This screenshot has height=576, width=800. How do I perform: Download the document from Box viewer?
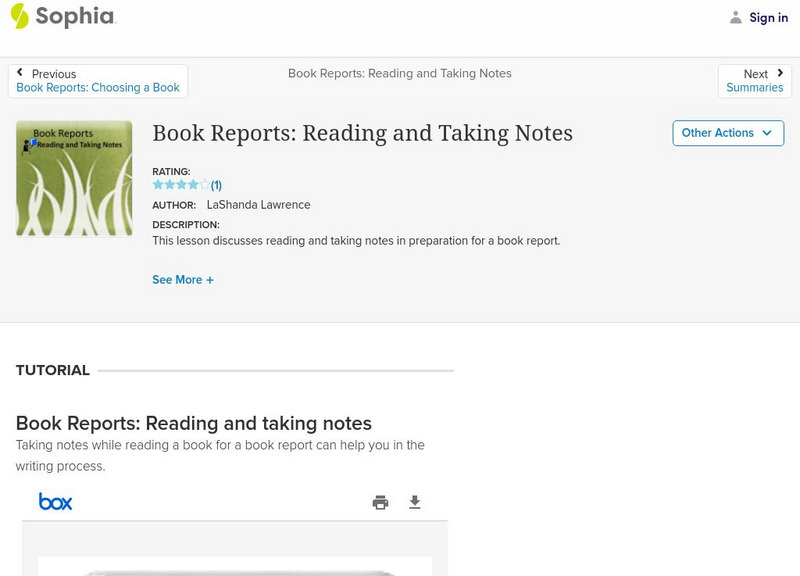point(415,502)
